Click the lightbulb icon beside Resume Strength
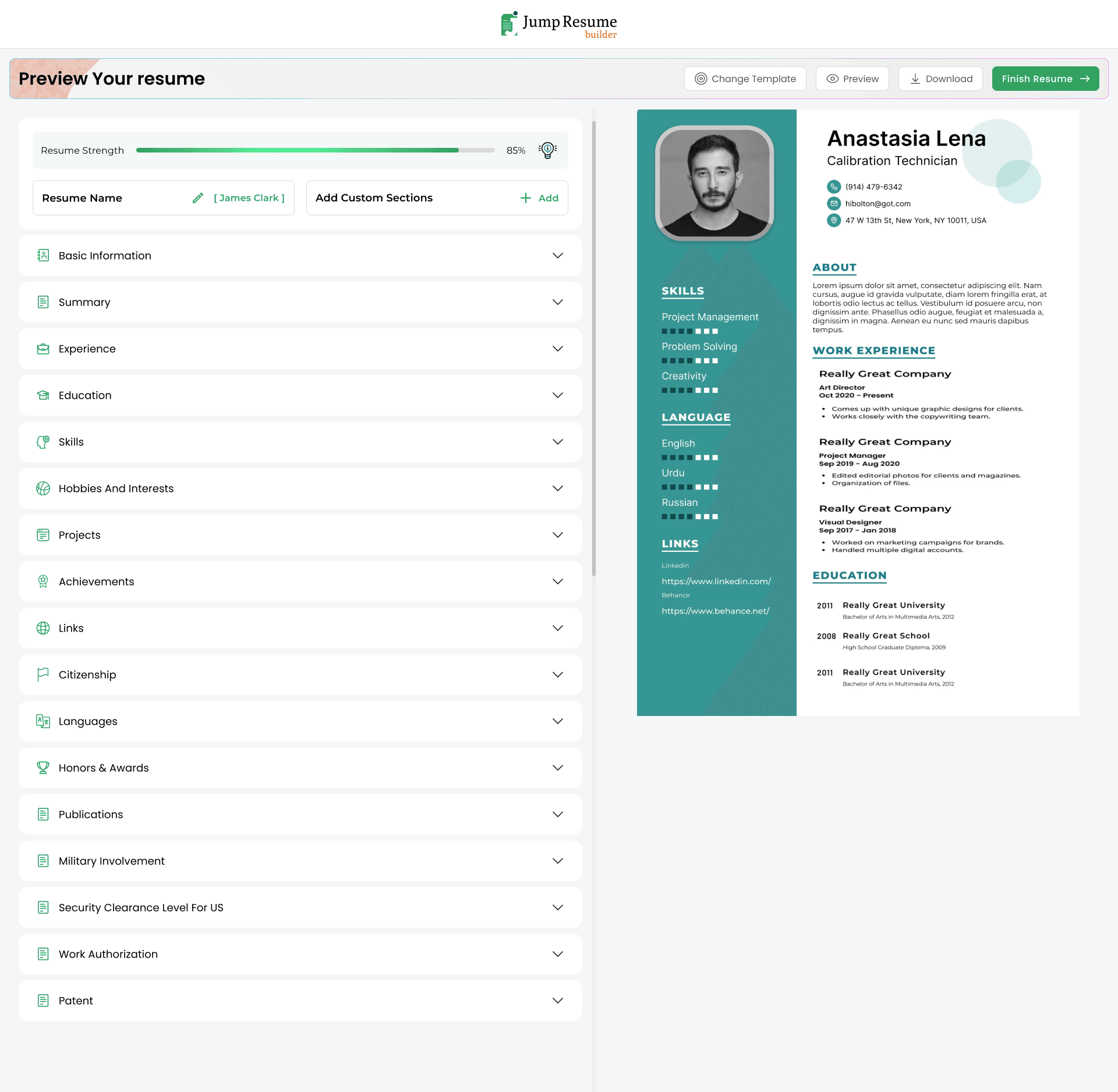The height and width of the screenshot is (1092, 1118). pyautogui.click(x=547, y=150)
